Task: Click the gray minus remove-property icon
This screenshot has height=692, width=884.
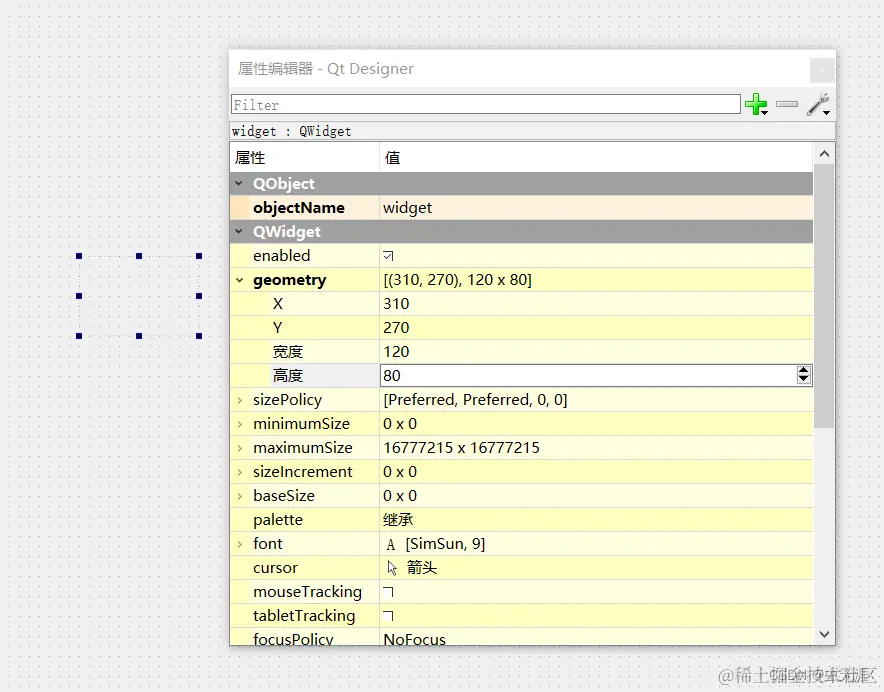Action: (786, 104)
